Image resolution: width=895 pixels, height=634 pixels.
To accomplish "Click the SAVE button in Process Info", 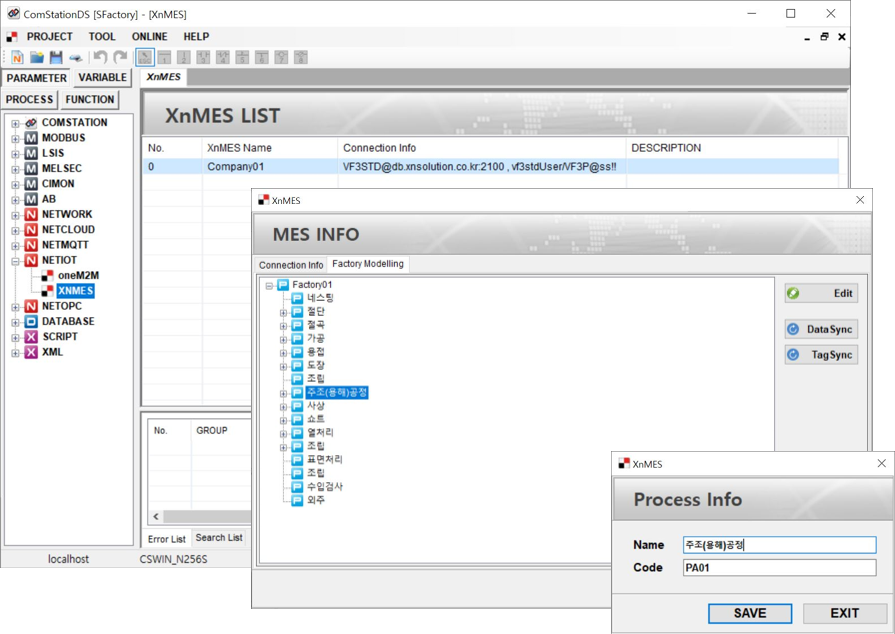I will [x=749, y=613].
